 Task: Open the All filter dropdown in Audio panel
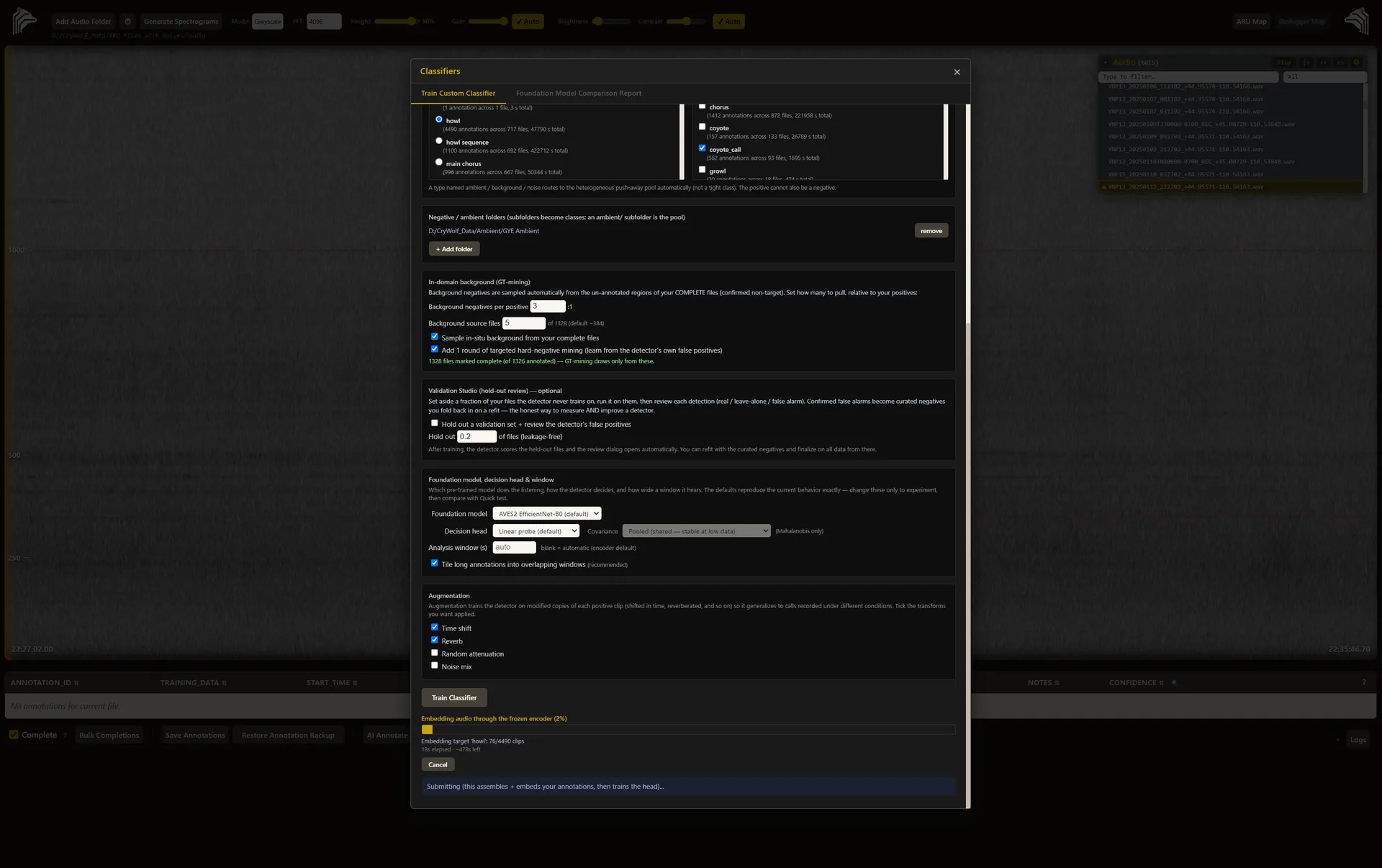(x=1324, y=77)
